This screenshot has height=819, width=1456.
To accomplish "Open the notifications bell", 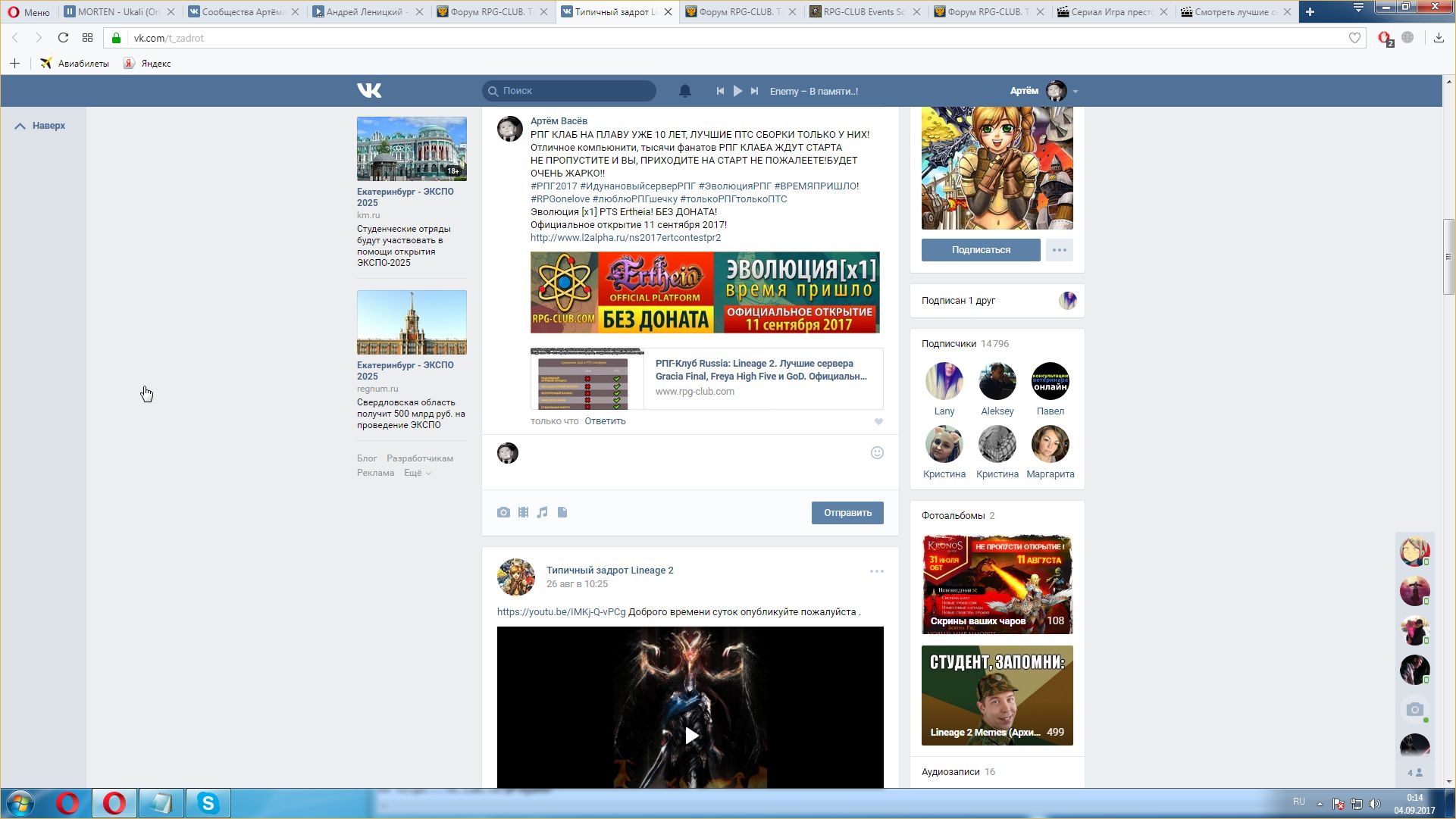I will (684, 91).
